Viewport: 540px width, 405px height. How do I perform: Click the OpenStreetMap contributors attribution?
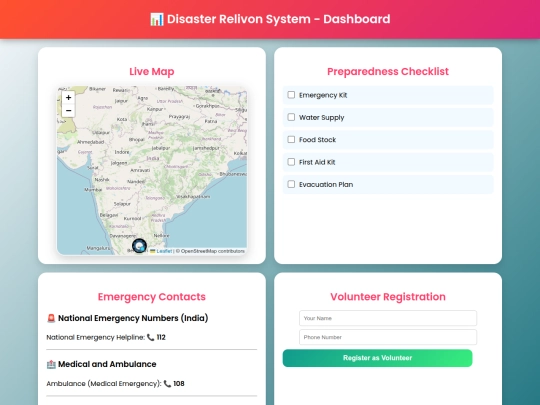[x=210, y=251]
